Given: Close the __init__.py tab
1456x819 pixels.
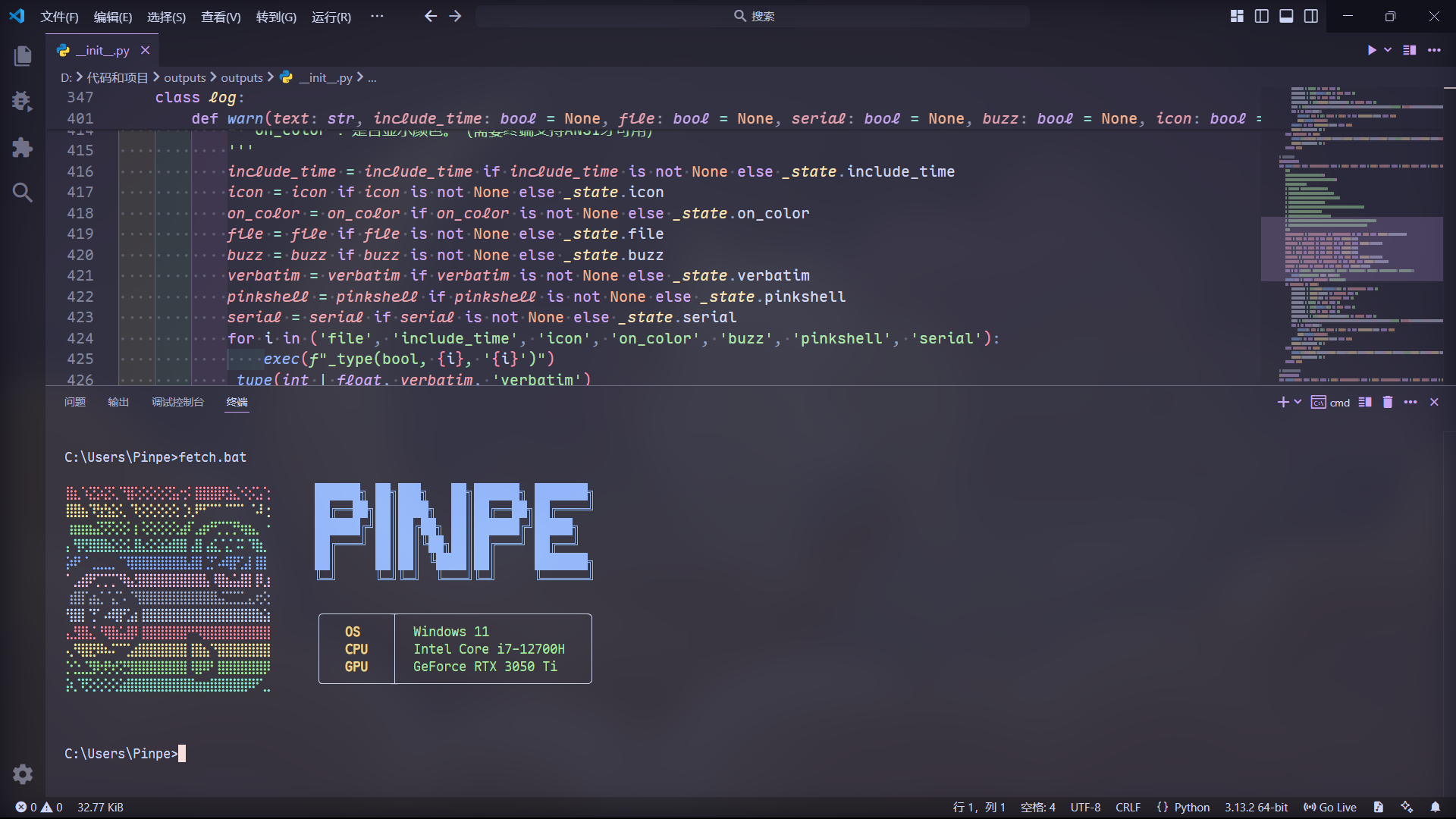Looking at the screenshot, I should [145, 50].
